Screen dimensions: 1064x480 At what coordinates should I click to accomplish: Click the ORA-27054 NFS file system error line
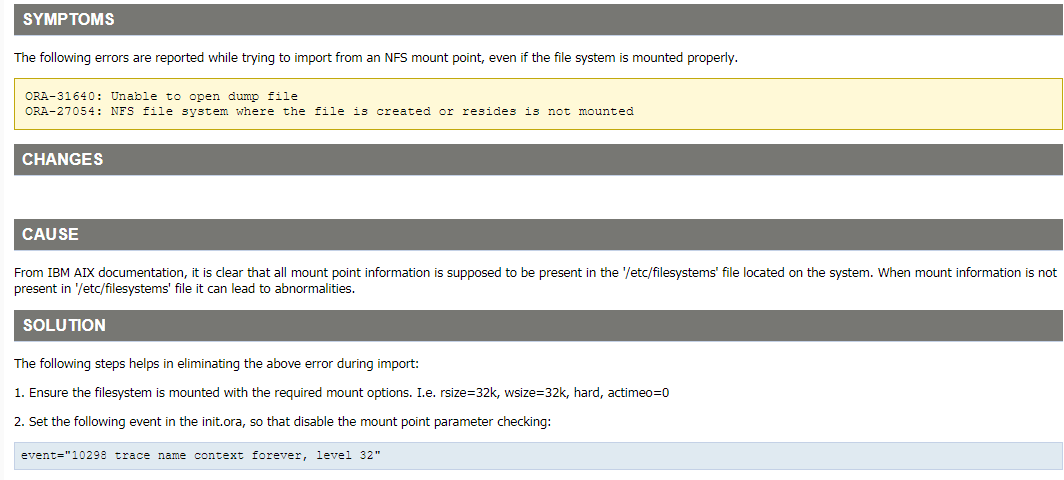coord(329,111)
